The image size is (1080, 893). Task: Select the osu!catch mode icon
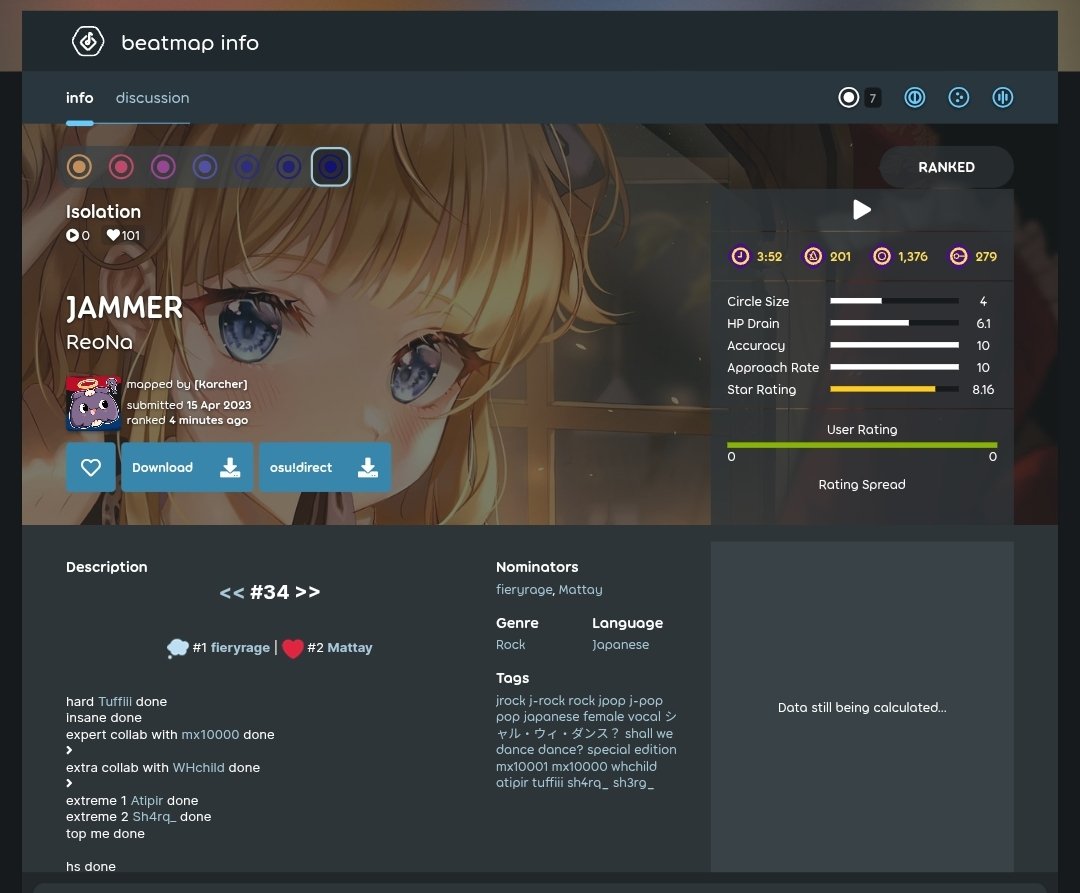tap(959, 98)
